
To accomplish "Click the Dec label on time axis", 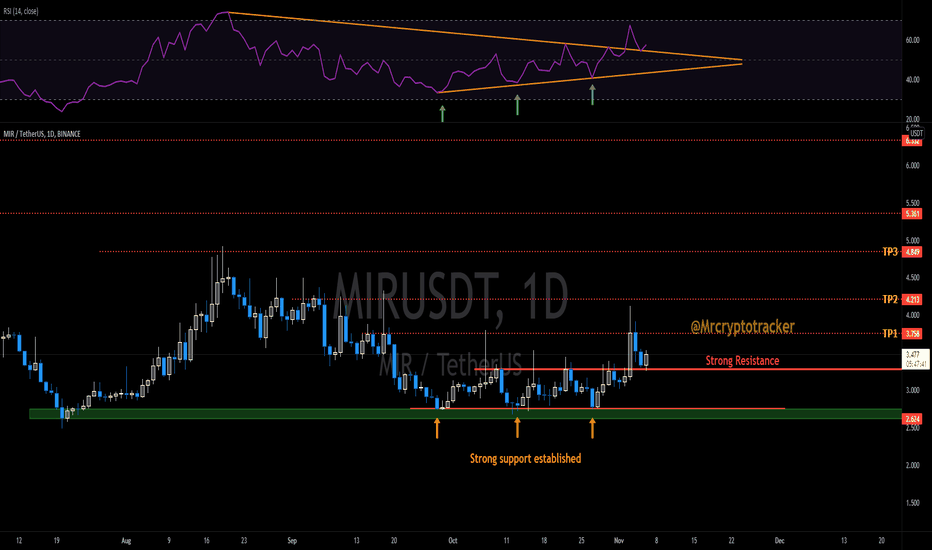I will (779, 540).
